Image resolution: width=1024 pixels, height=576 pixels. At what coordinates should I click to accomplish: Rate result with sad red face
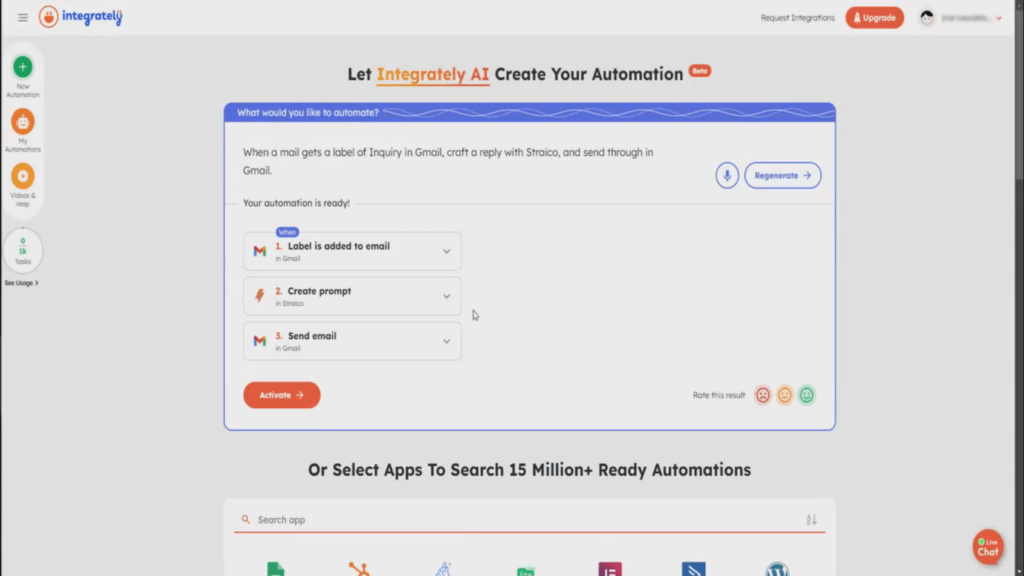click(763, 395)
